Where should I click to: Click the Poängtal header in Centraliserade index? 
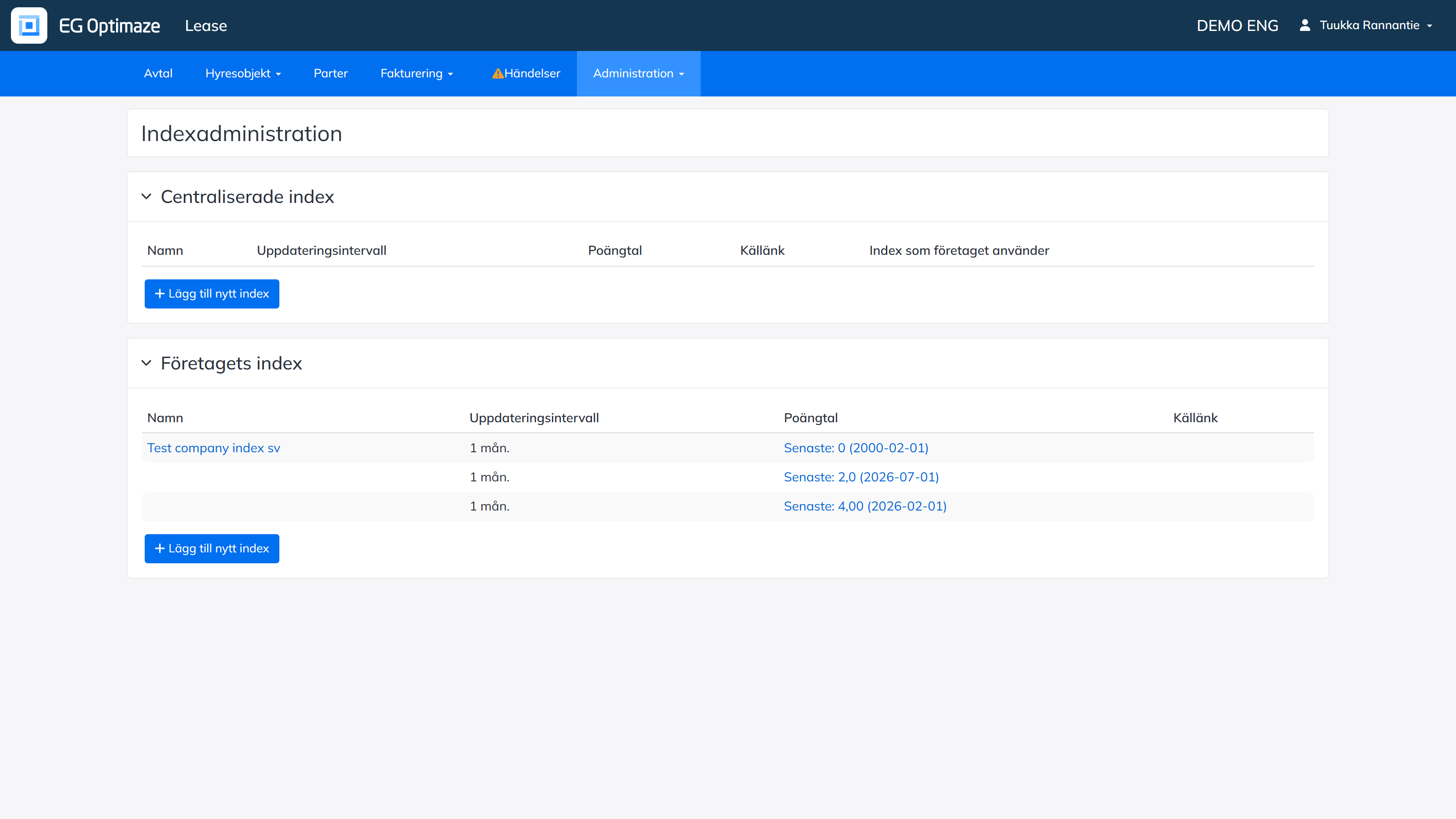click(x=615, y=250)
